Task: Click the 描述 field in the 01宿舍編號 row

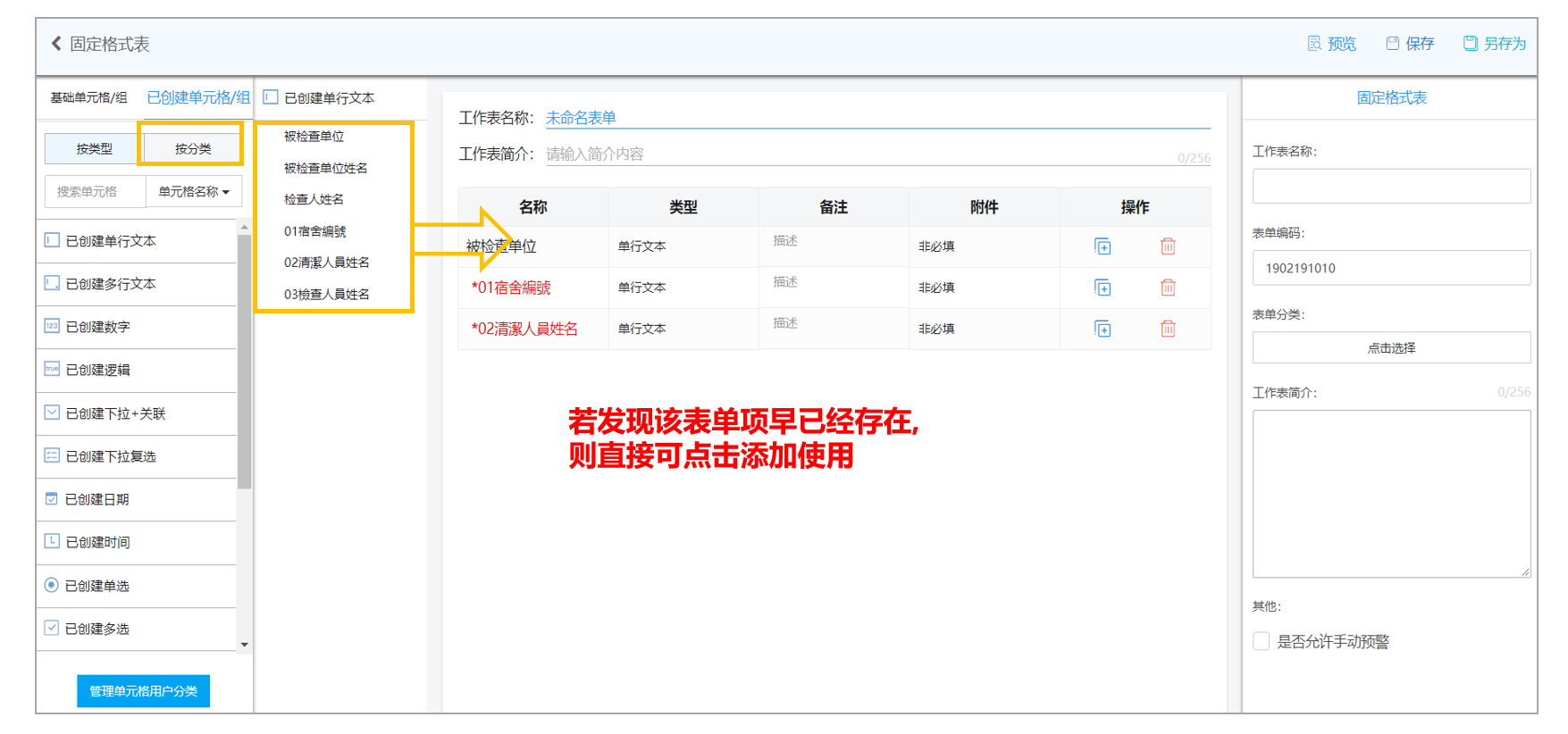Action: tap(834, 287)
